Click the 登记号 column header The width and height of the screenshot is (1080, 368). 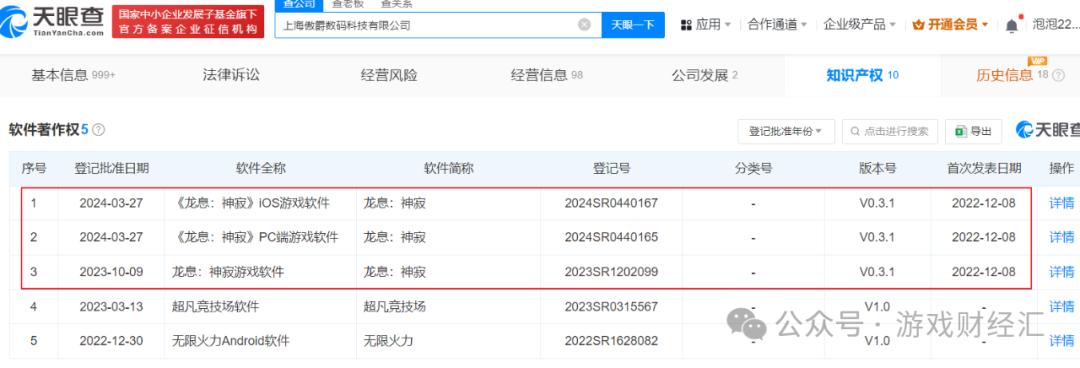click(611, 168)
